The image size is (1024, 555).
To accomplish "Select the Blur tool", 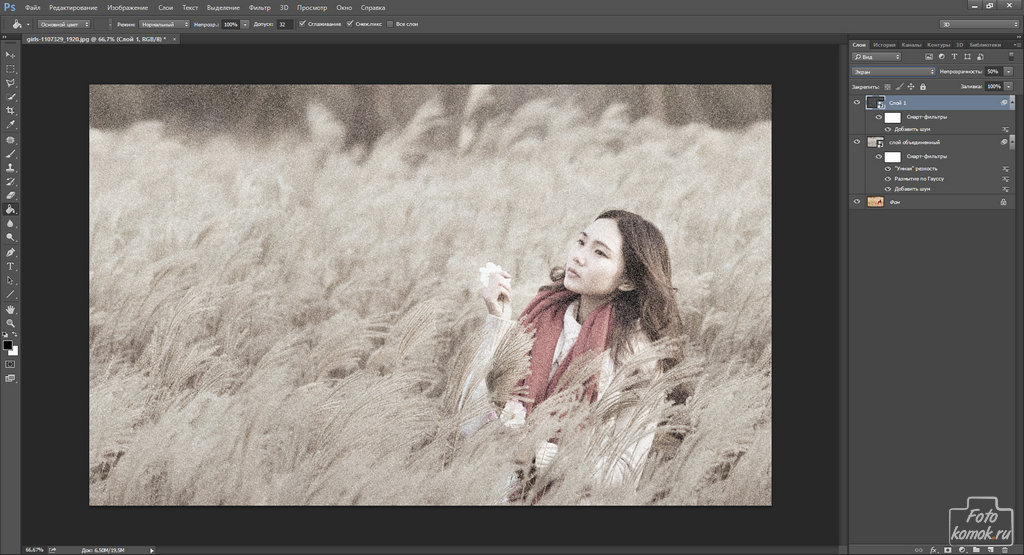I will [10, 224].
